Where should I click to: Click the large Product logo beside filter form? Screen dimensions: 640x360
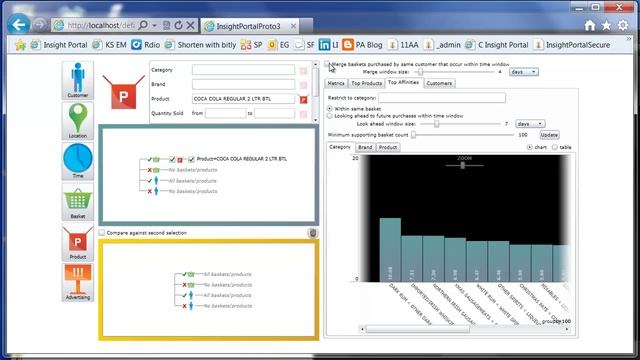(x=124, y=92)
